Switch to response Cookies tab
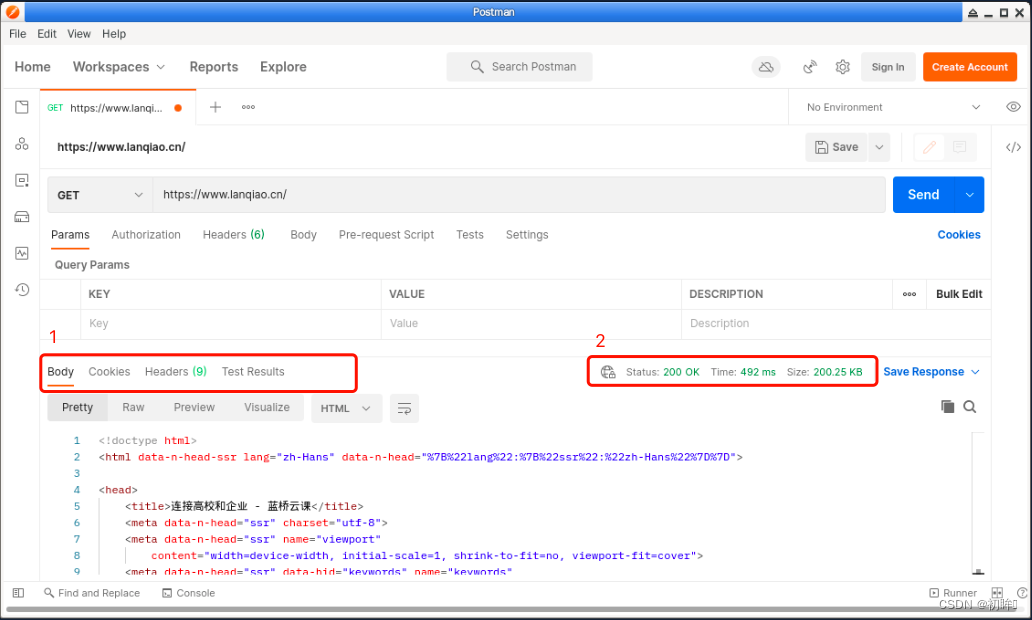The height and width of the screenshot is (620, 1032). 109,372
